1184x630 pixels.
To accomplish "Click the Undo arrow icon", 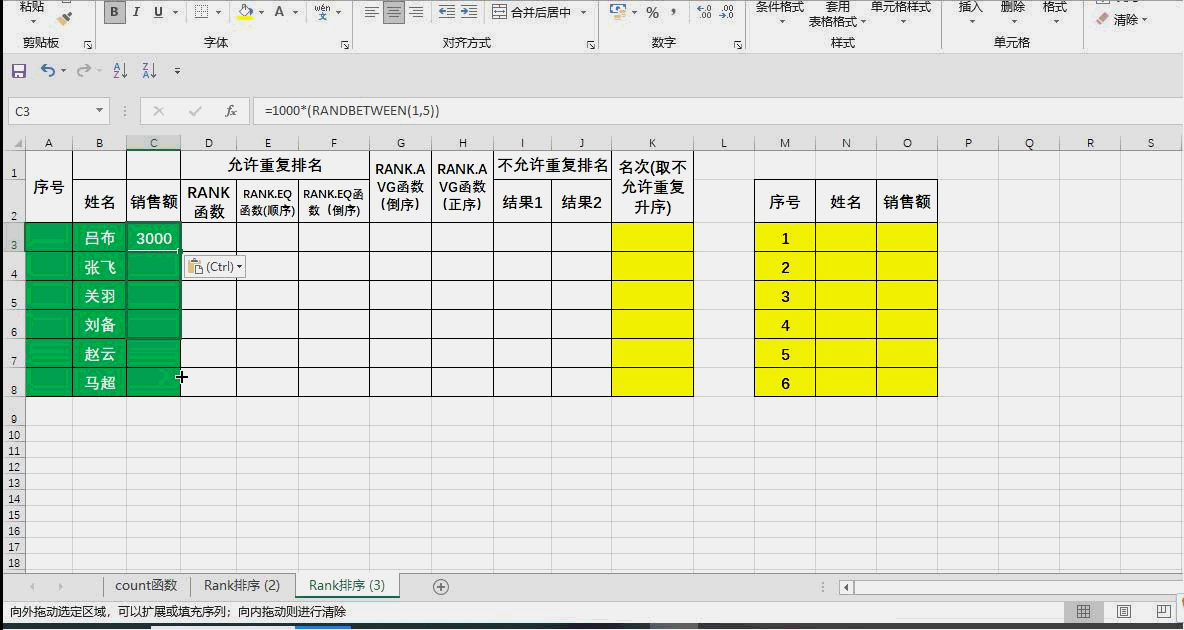I will (48, 70).
